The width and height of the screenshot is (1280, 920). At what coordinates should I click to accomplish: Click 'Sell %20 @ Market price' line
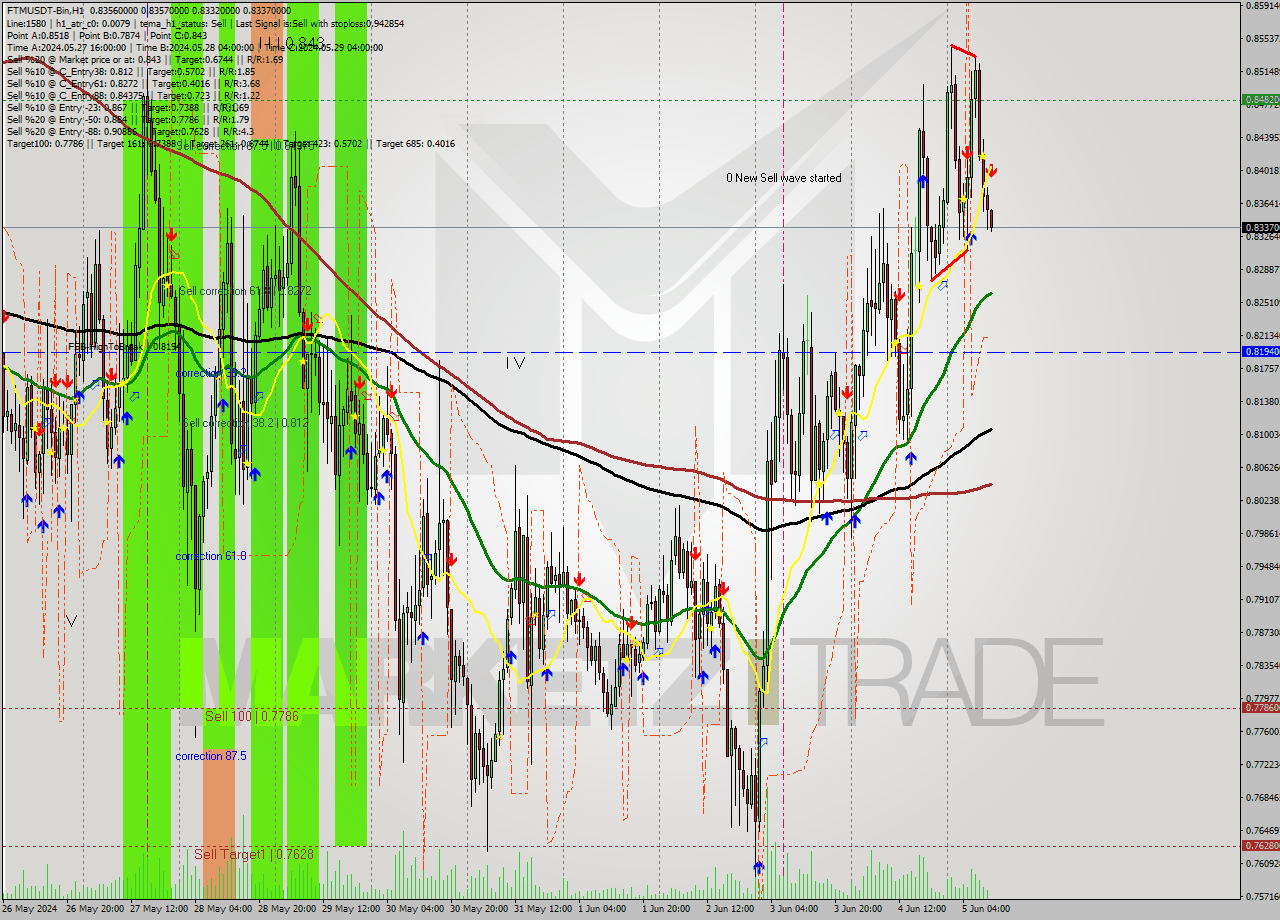[145, 59]
